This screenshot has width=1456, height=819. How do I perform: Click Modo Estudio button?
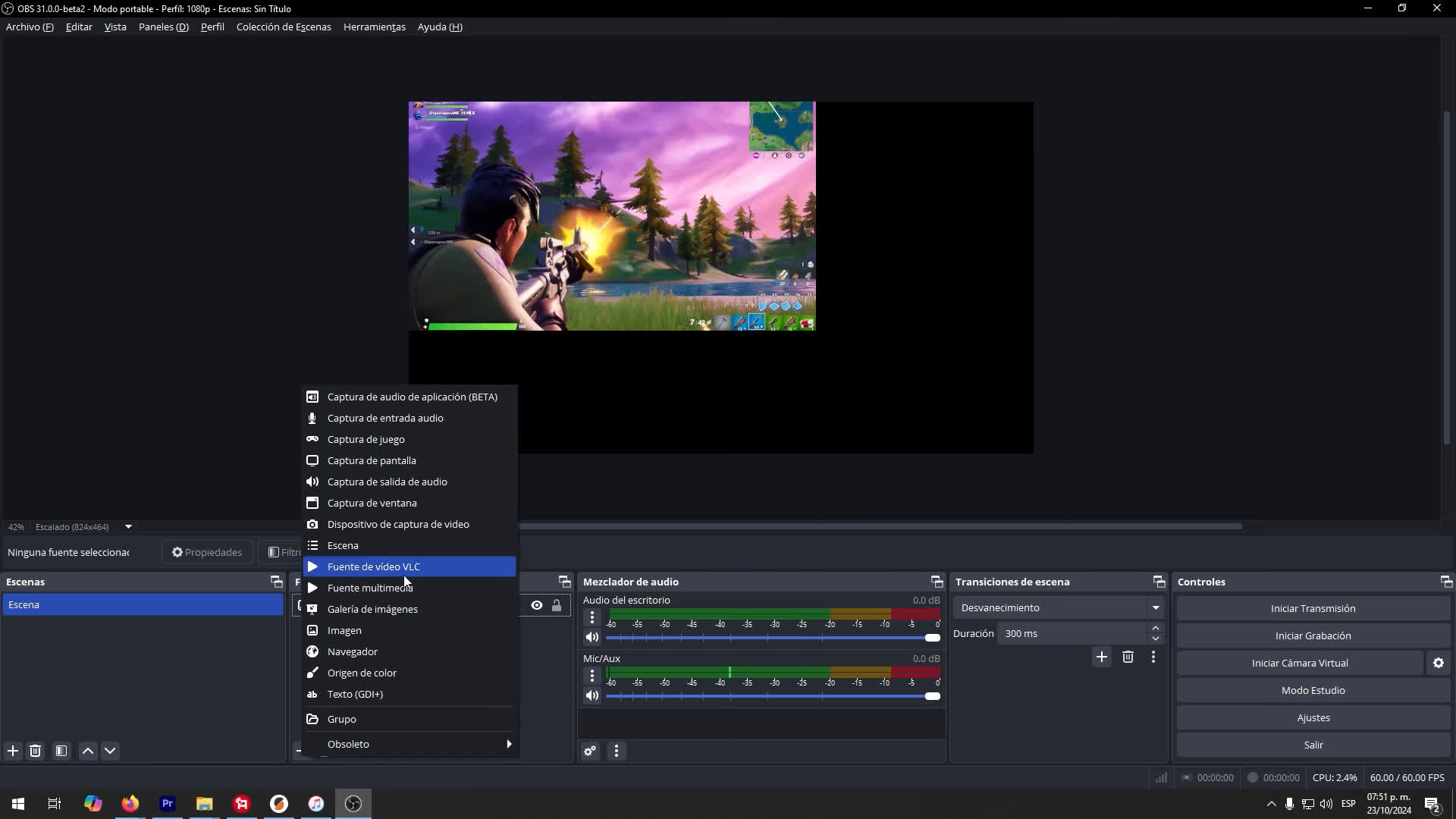pos(1313,690)
